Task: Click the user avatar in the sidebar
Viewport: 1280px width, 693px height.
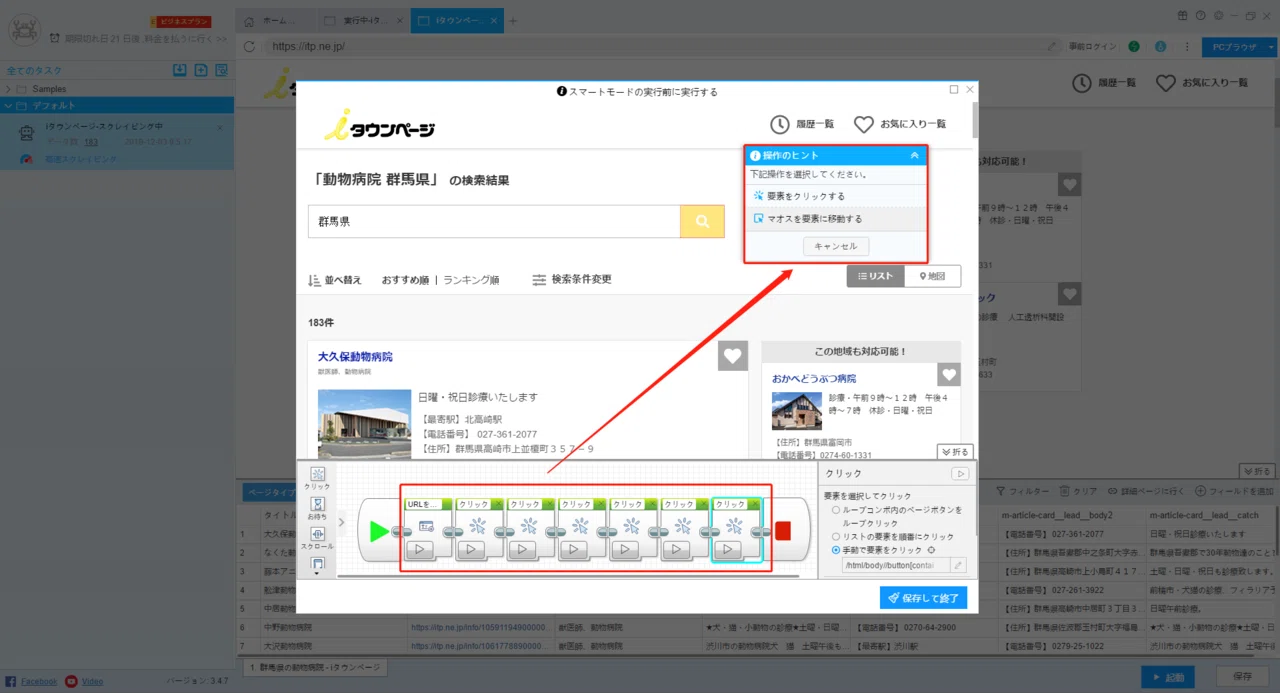Action: click(x=24, y=30)
